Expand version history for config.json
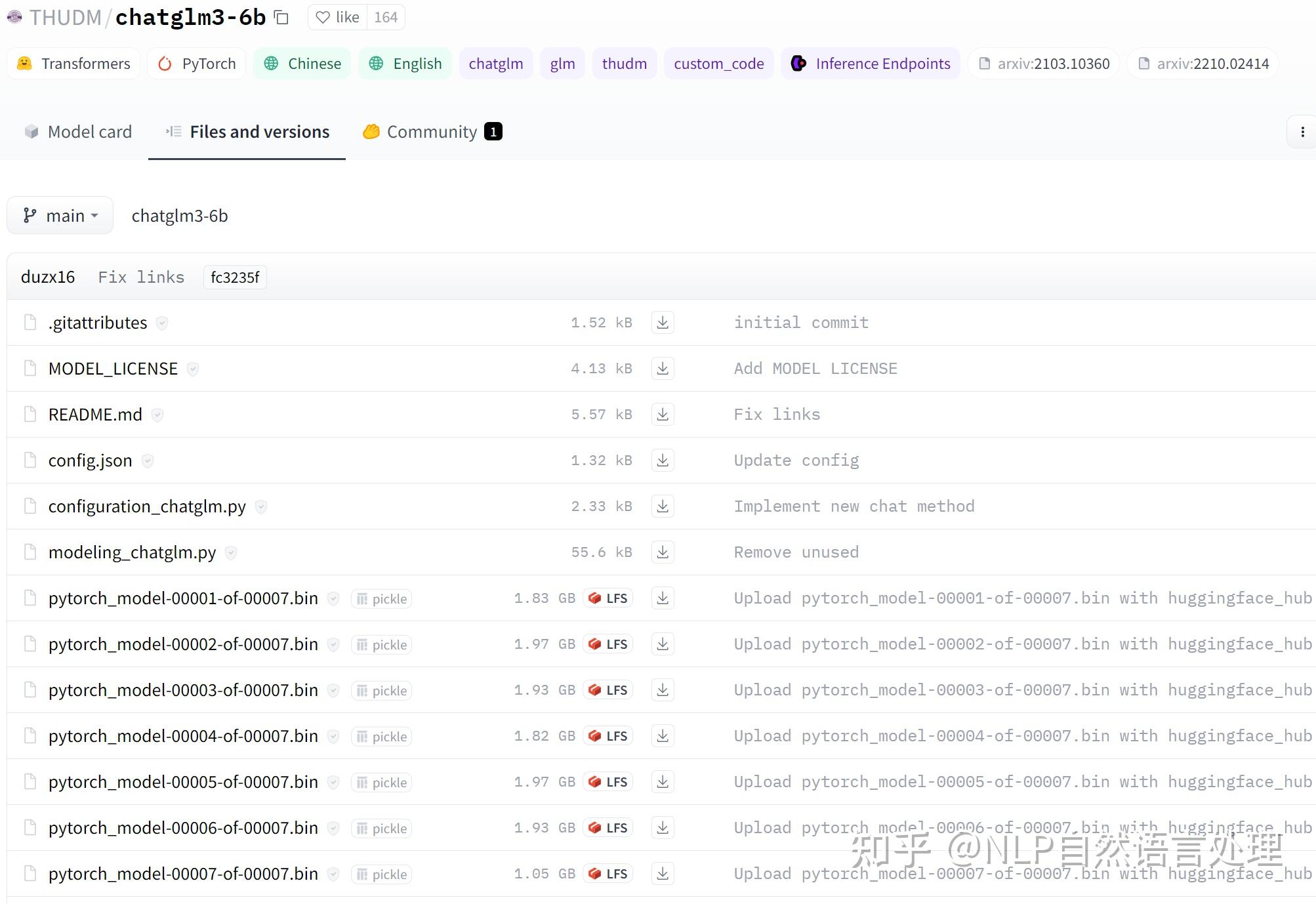Image resolution: width=1316 pixels, height=904 pixels. [x=147, y=460]
